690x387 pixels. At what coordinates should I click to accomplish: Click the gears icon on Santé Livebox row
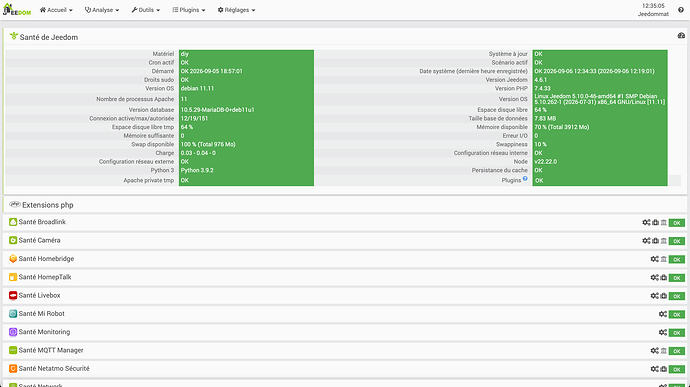point(654,296)
